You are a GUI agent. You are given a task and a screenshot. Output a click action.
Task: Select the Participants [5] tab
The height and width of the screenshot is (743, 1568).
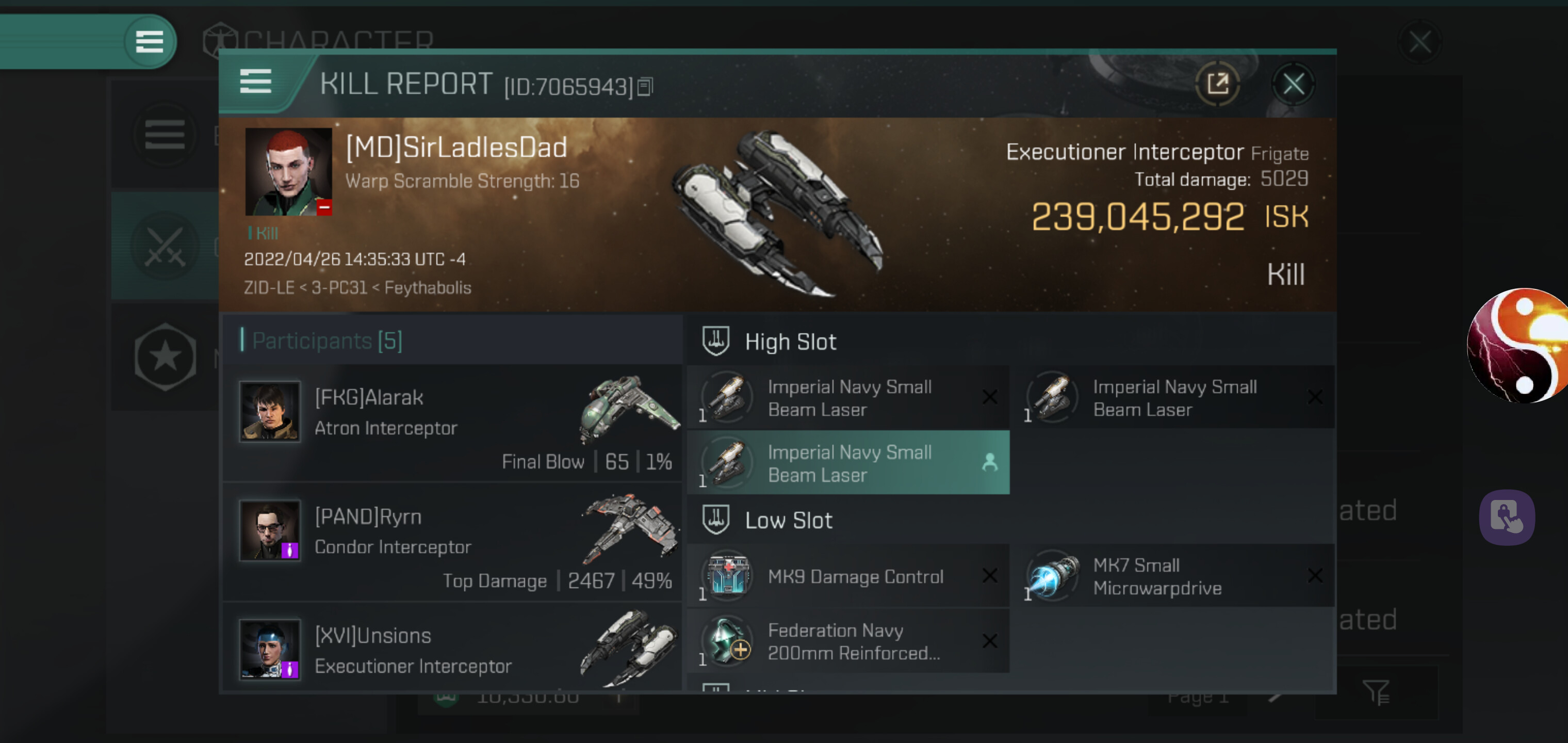click(327, 341)
